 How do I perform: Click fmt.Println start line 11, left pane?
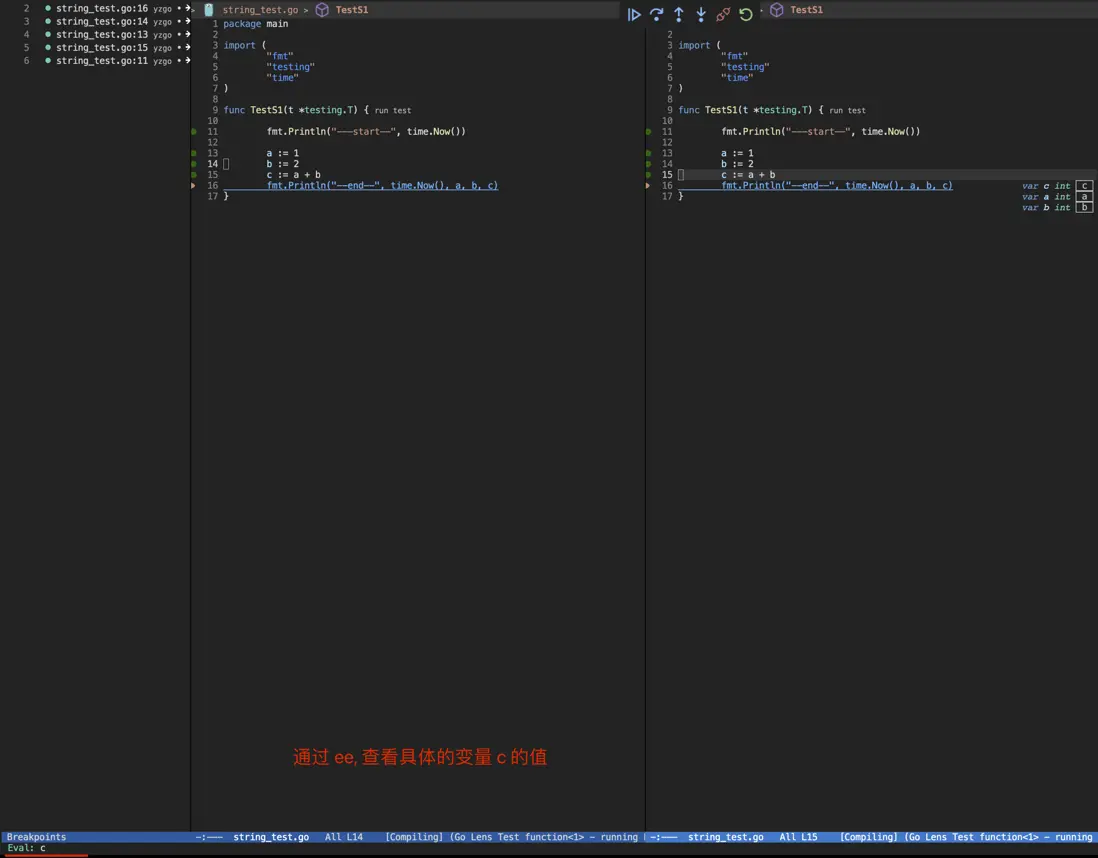pos(366,132)
